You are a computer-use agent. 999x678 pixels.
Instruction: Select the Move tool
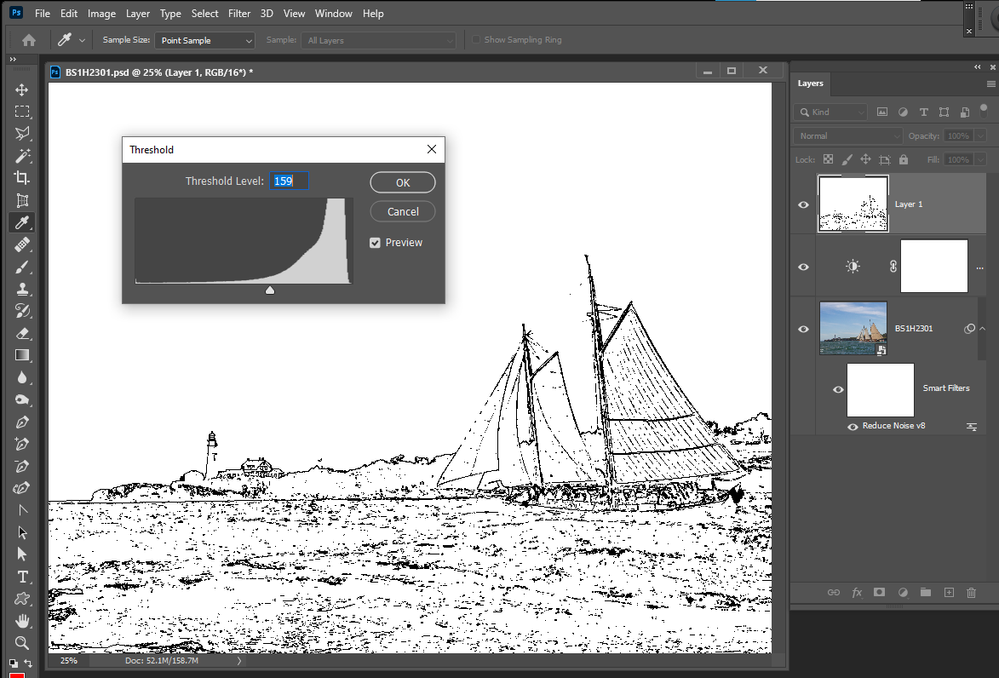point(22,89)
